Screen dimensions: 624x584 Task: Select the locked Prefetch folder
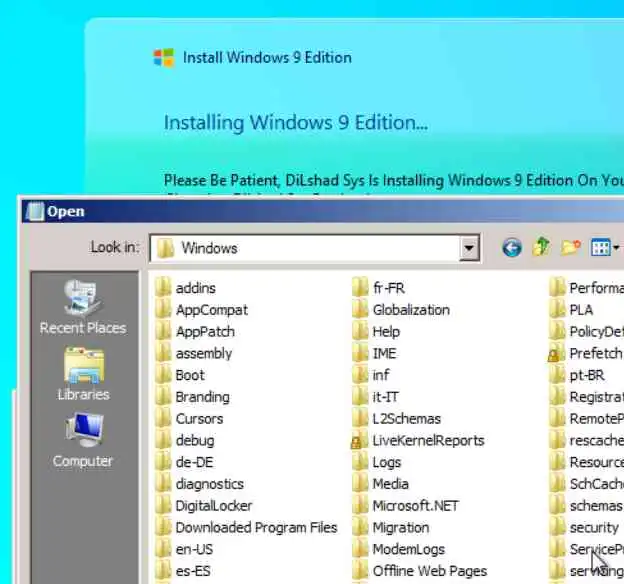pyautogui.click(x=585, y=354)
